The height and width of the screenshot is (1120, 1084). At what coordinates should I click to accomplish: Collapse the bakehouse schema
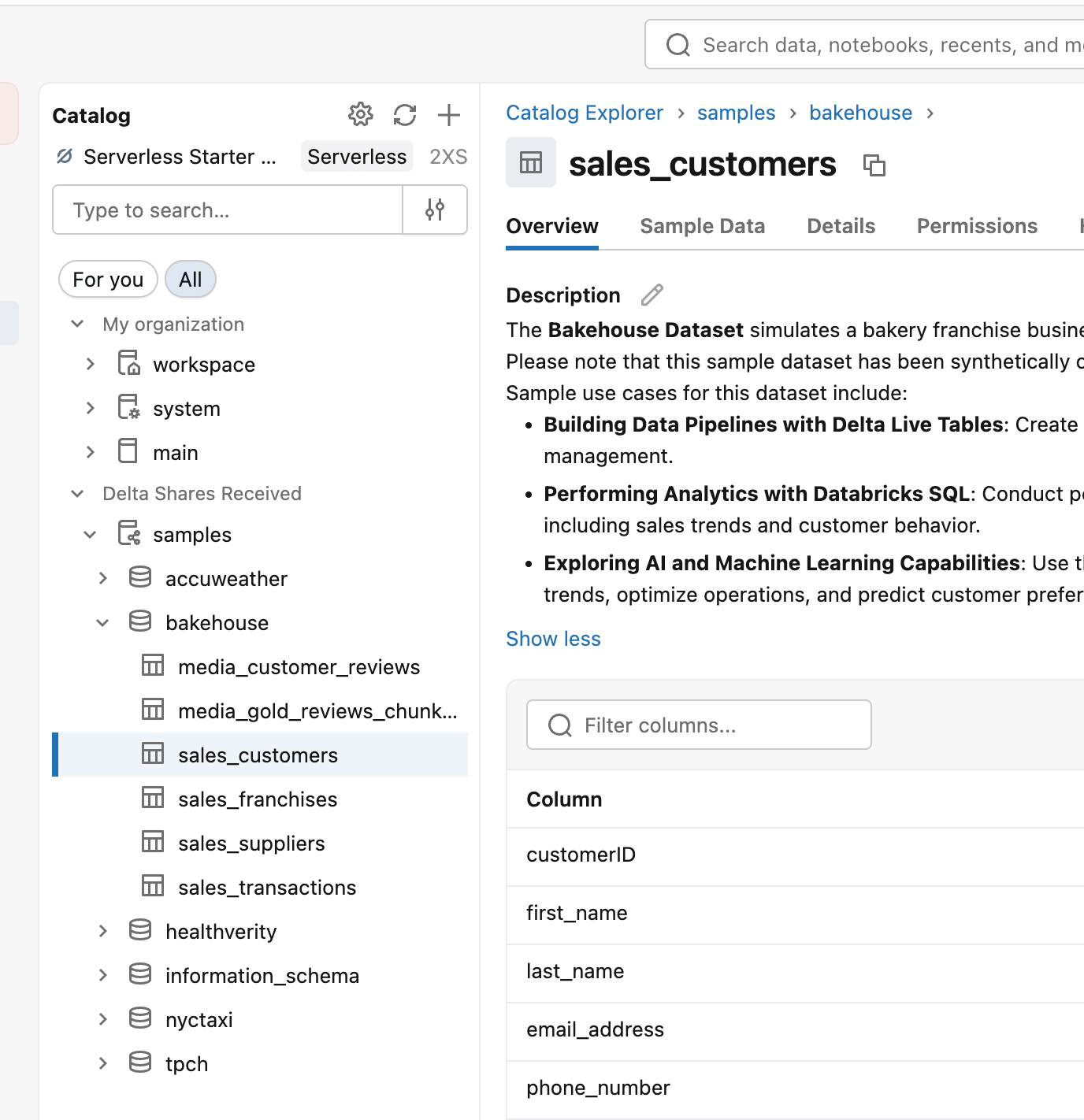pos(102,623)
